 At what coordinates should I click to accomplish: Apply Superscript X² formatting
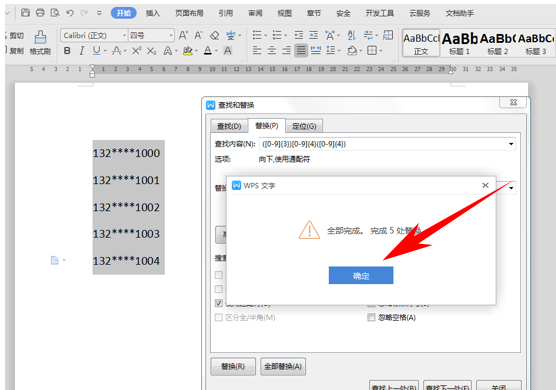coord(137,51)
